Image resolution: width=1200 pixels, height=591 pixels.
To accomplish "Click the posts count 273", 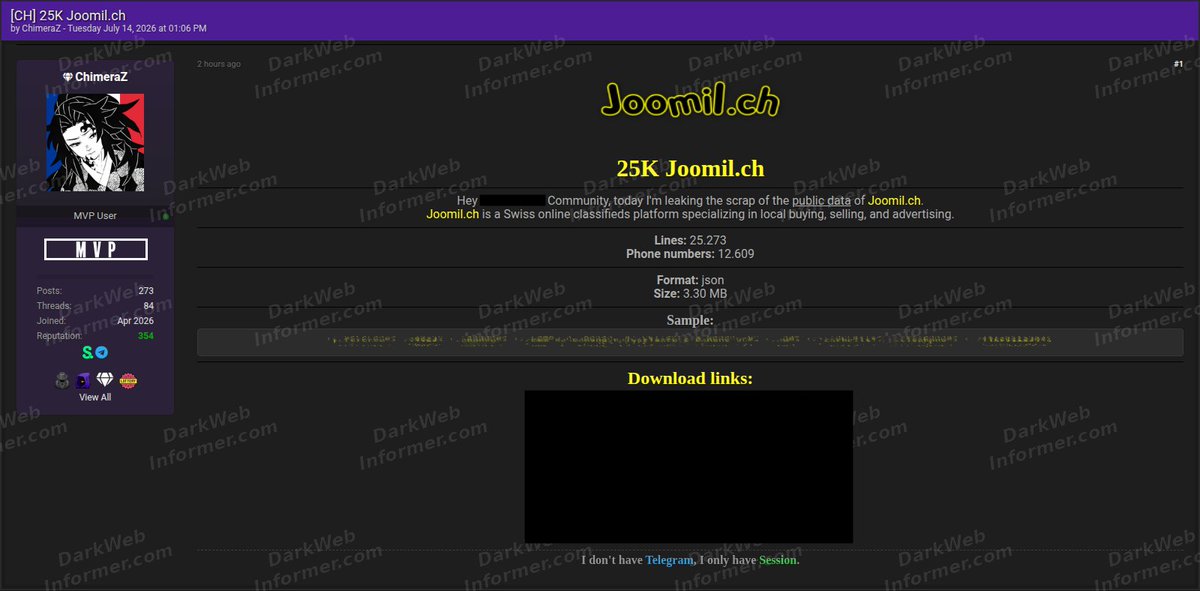I will [x=146, y=291].
